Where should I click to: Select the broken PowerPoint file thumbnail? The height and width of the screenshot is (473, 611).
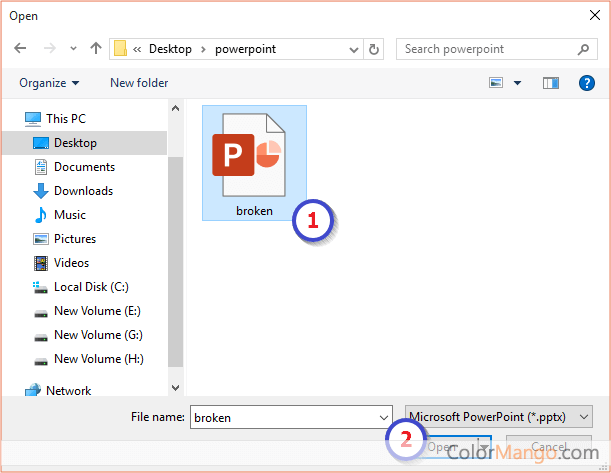pos(254,162)
